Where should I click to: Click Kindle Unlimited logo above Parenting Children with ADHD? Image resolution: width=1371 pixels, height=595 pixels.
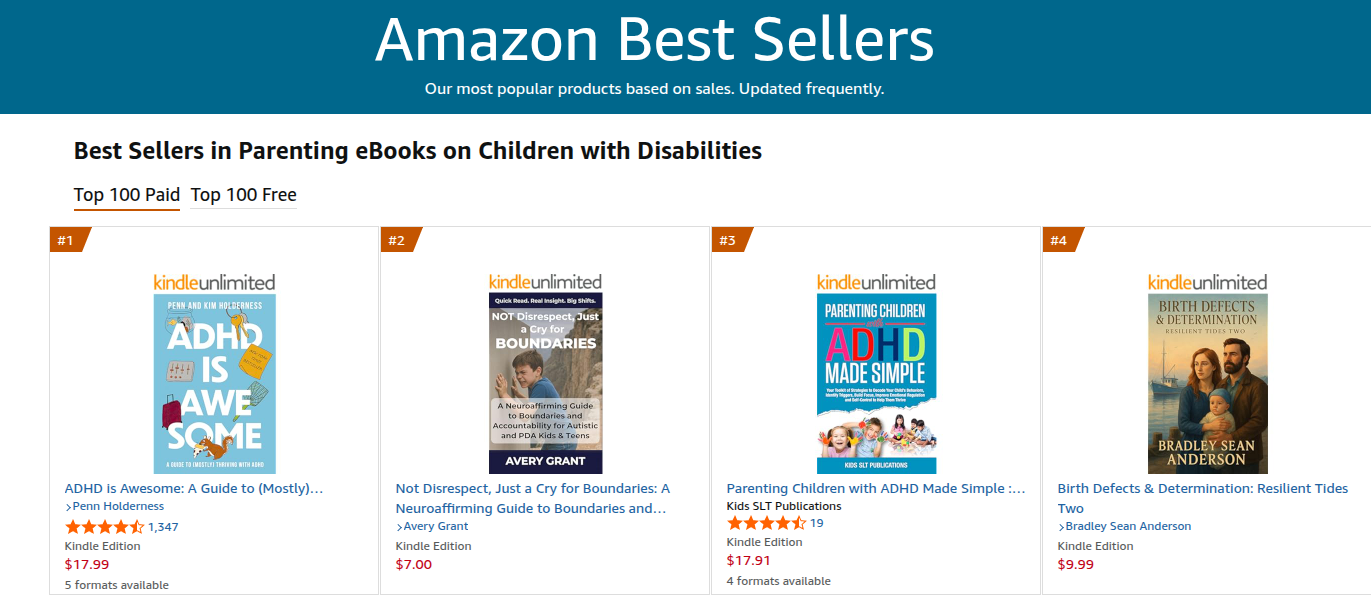(x=876, y=282)
